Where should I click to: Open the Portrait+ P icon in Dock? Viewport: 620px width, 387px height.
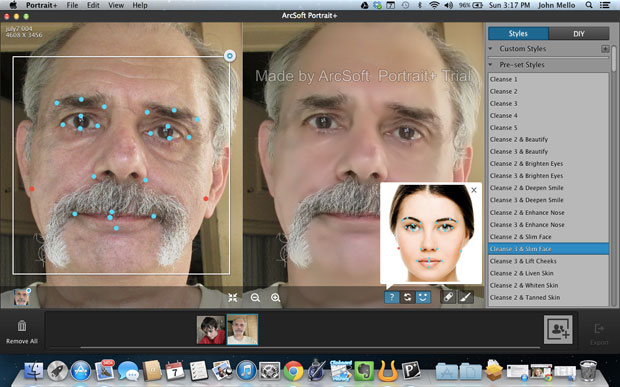(411, 370)
